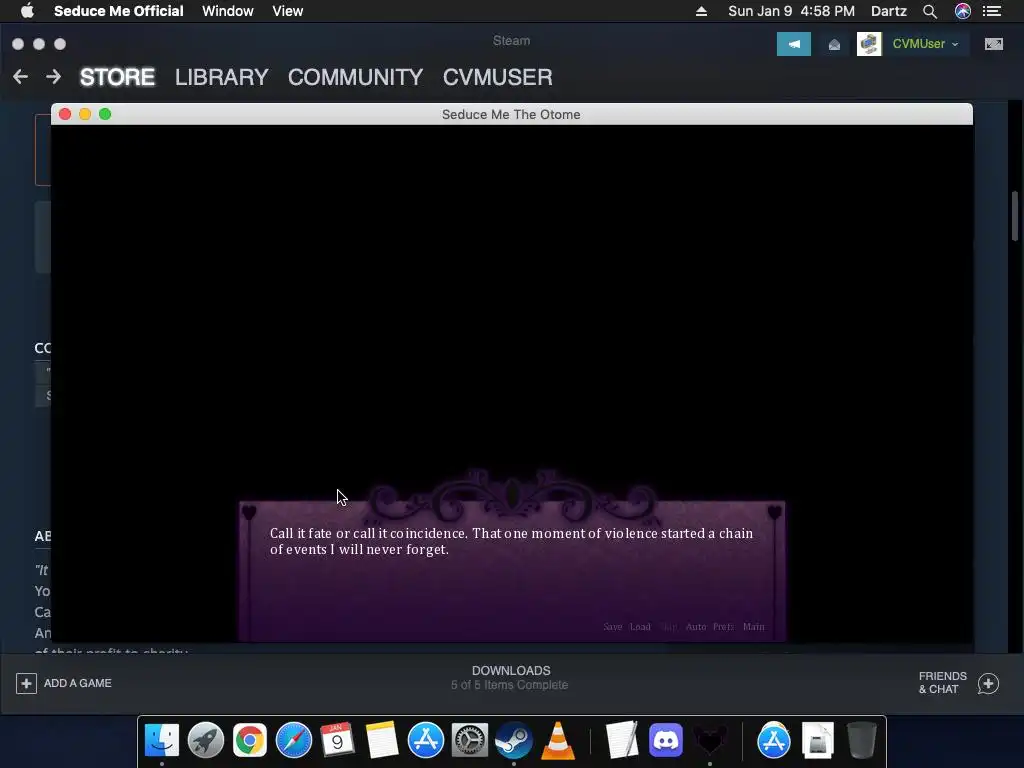Image resolution: width=1024 pixels, height=768 pixels.
Task: Expand the CVMUser account dropdown
Action: 926,44
